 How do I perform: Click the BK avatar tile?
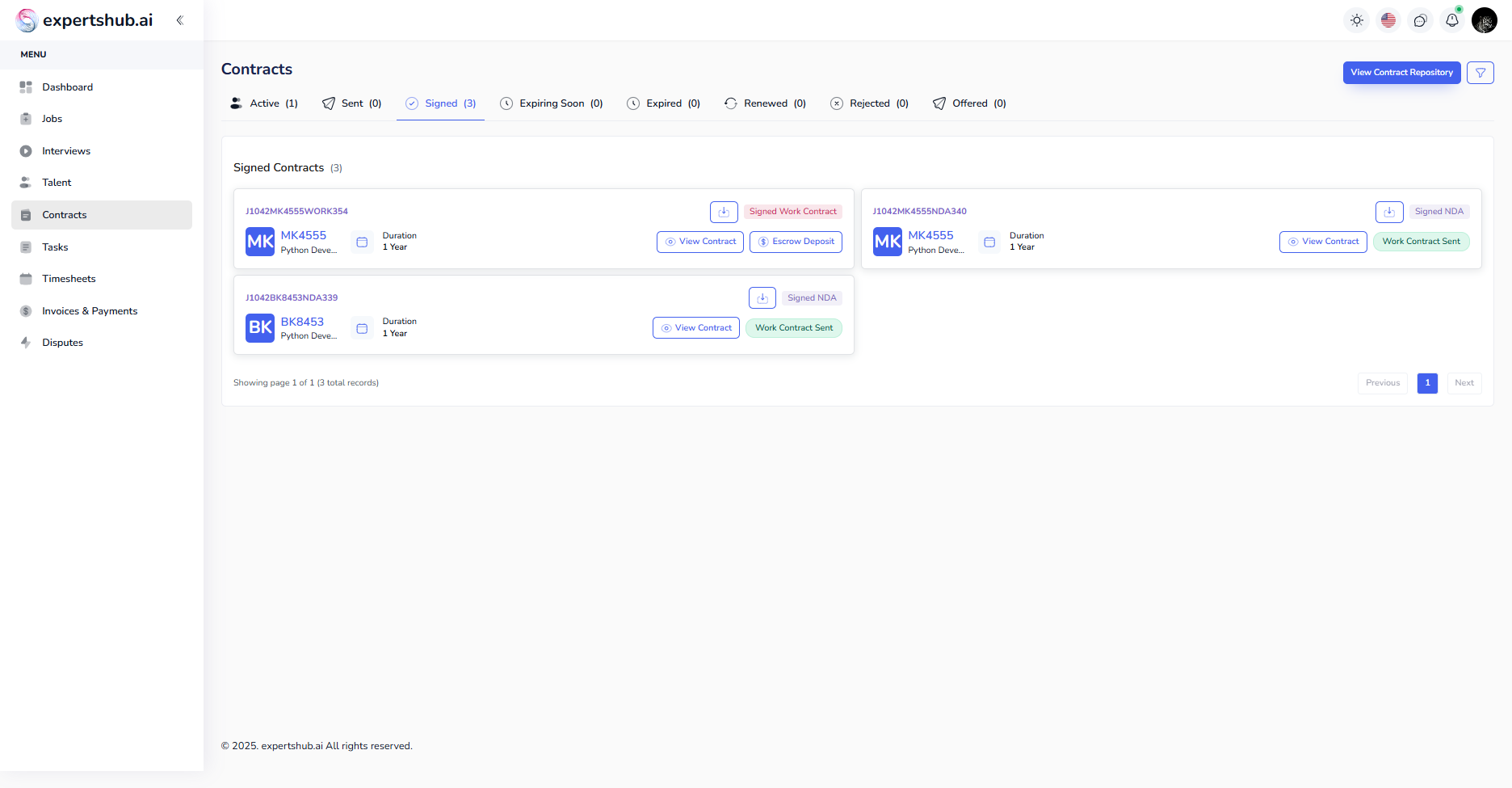[x=260, y=327]
